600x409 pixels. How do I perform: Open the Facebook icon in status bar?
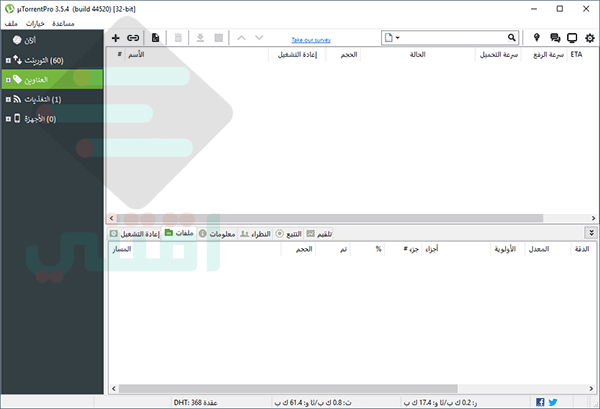(x=540, y=402)
